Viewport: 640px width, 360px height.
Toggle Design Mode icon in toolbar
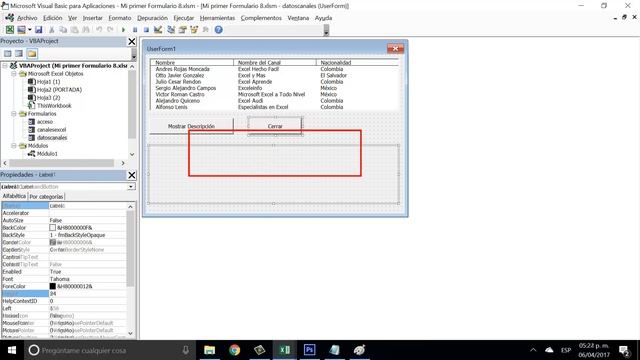coord(158,29)
